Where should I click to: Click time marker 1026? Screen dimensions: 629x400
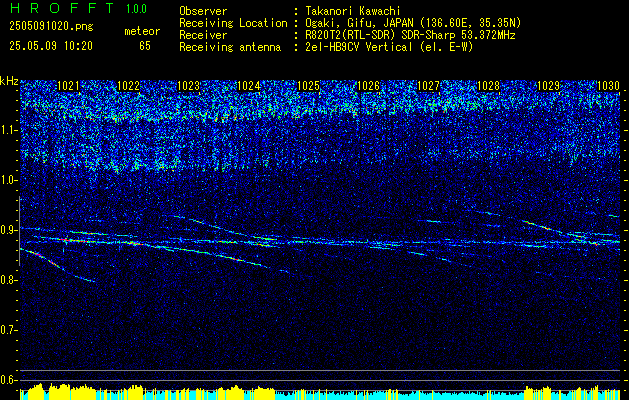[368, 85]
